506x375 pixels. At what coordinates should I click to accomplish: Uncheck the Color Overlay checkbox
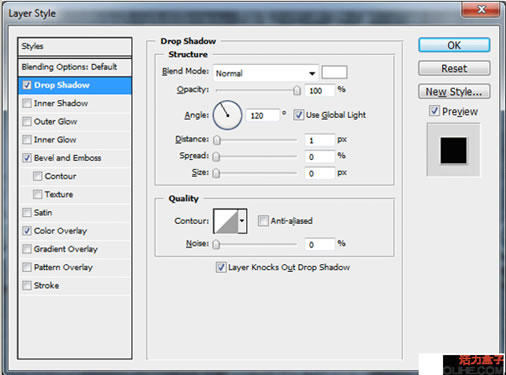click(x=27, y=231)
